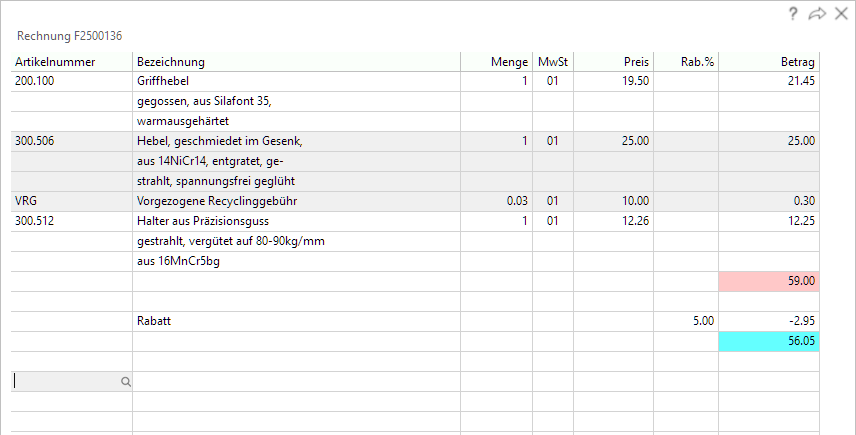Click the Betrag column header
This screenshot has height=435, width=856.
[797, 62]
